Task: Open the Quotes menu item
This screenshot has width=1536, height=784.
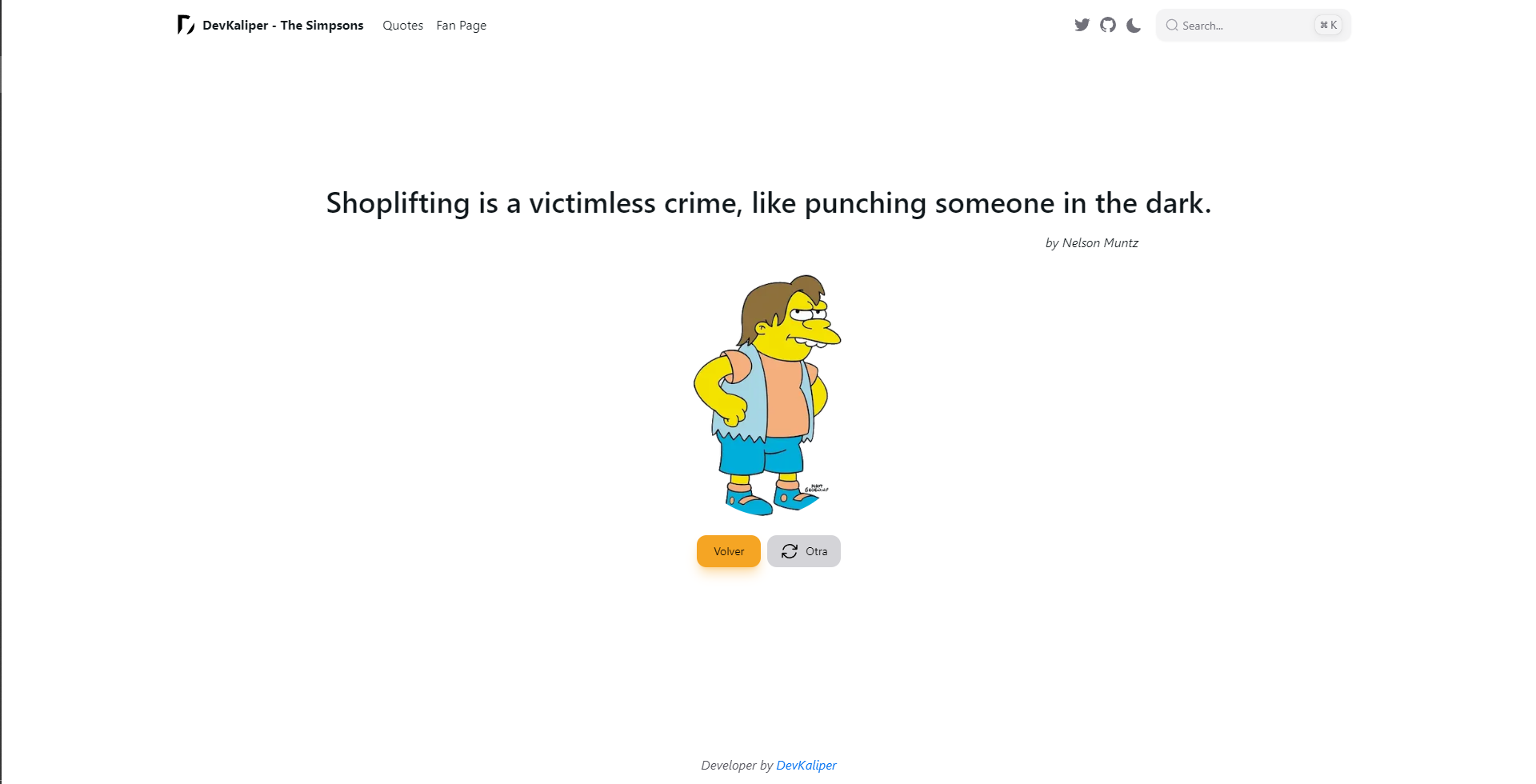Action: 402,25
